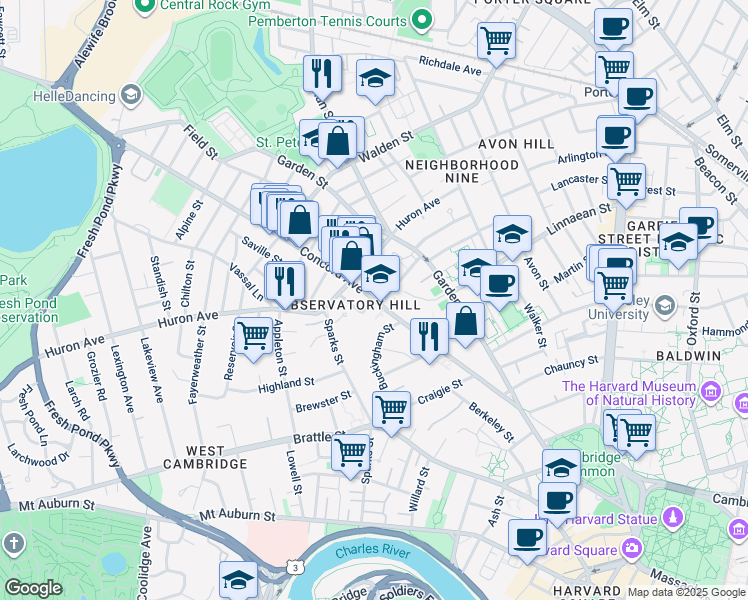Click the Central Rock Gym pin
This screenshot has height=600, width=748.
coord(143,5)
